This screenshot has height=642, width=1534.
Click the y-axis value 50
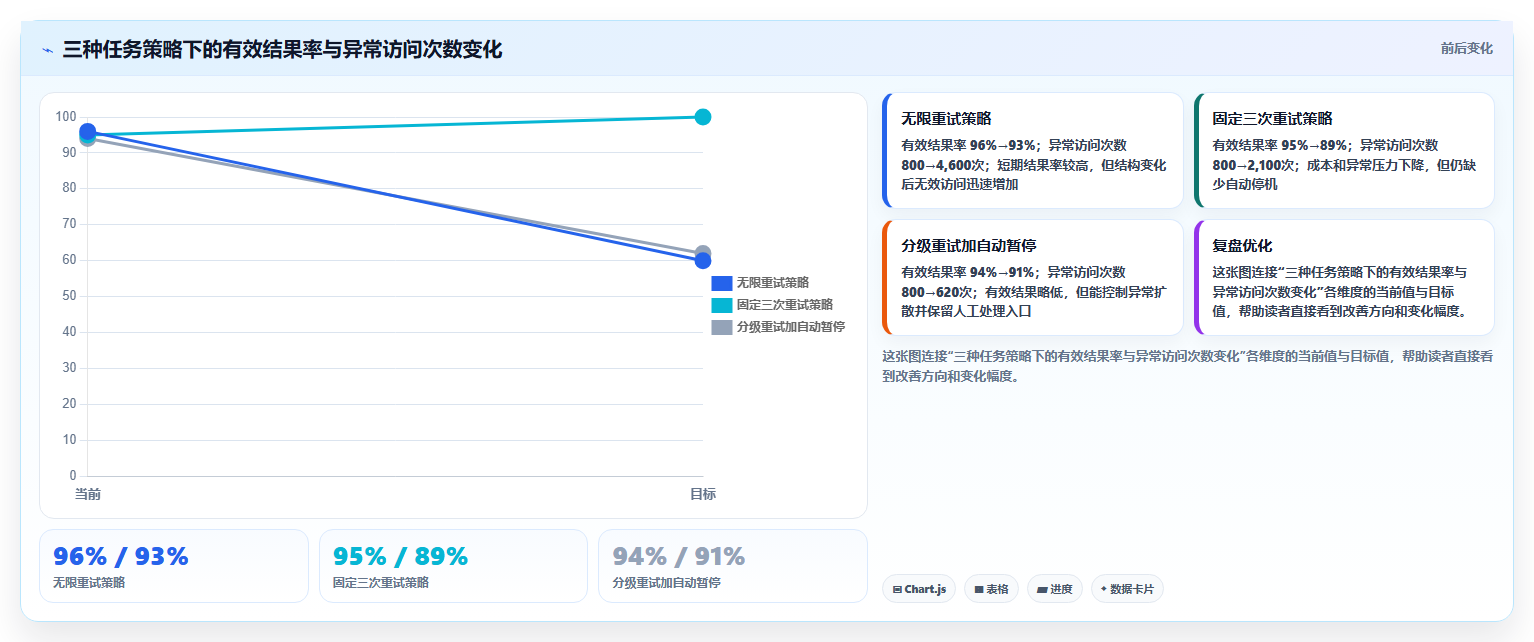pyautogui.click(x=69, y=296)
